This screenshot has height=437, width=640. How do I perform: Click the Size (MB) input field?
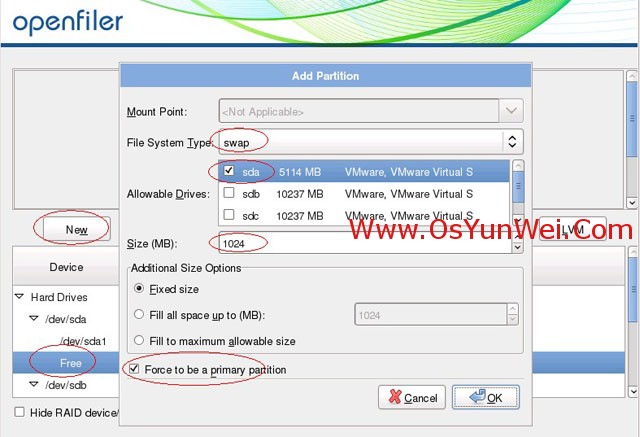coord(365,244)
